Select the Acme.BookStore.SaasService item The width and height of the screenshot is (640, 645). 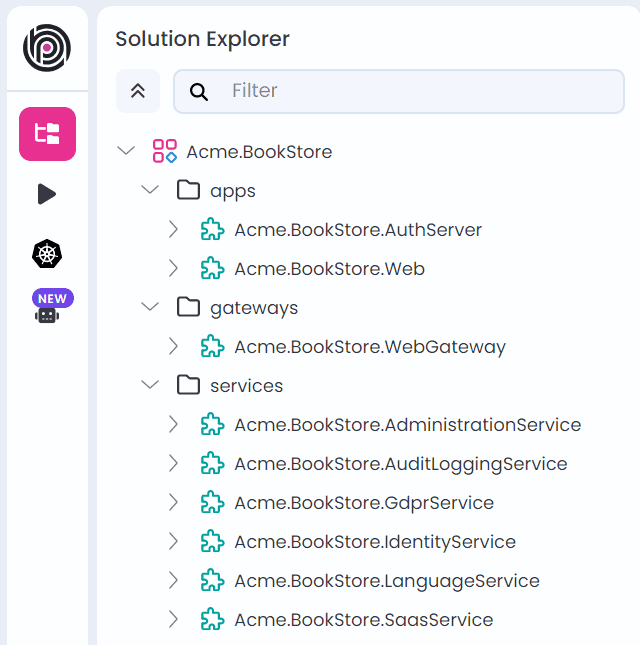coord(363,620)
